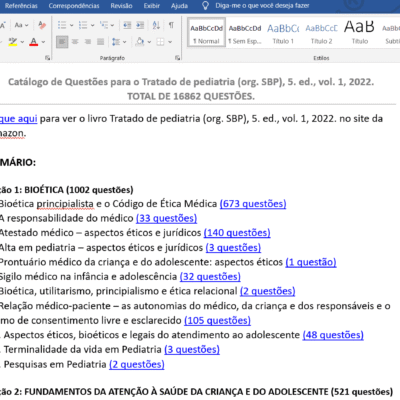Open the '105 questões' link

coord(217,321)
